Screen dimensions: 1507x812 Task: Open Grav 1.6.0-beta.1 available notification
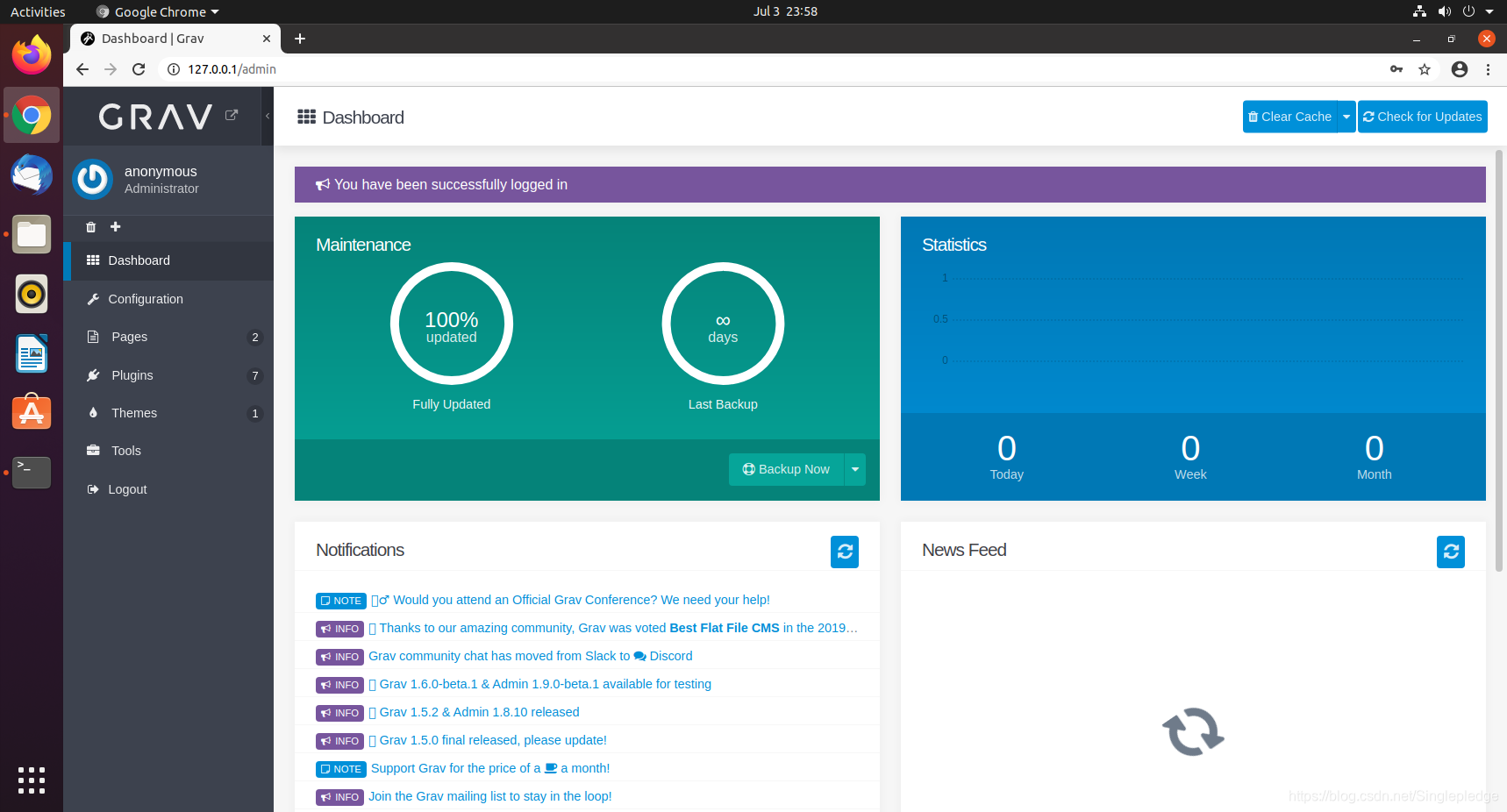coord(540,684)
